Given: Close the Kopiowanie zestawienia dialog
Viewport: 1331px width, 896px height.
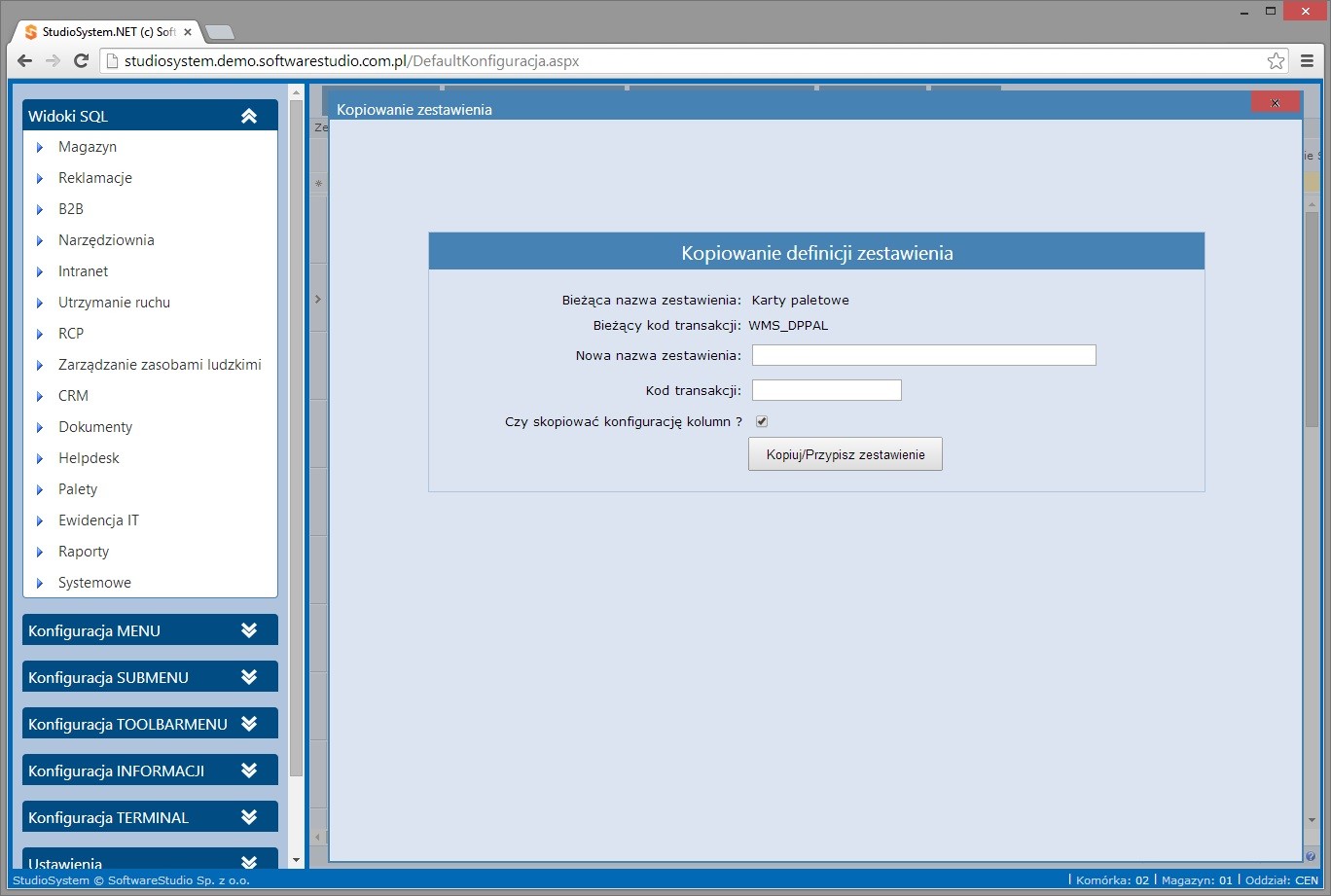Looking at the screenshot, I should (1275, 102).
